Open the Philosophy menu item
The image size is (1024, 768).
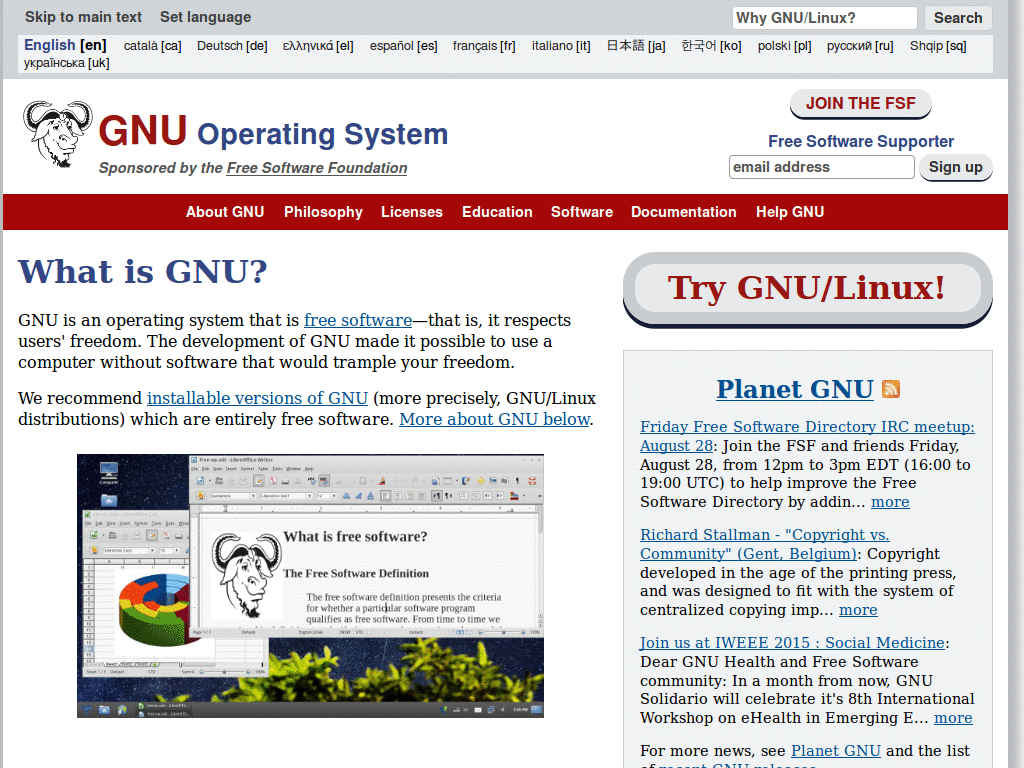coord(323,212)
